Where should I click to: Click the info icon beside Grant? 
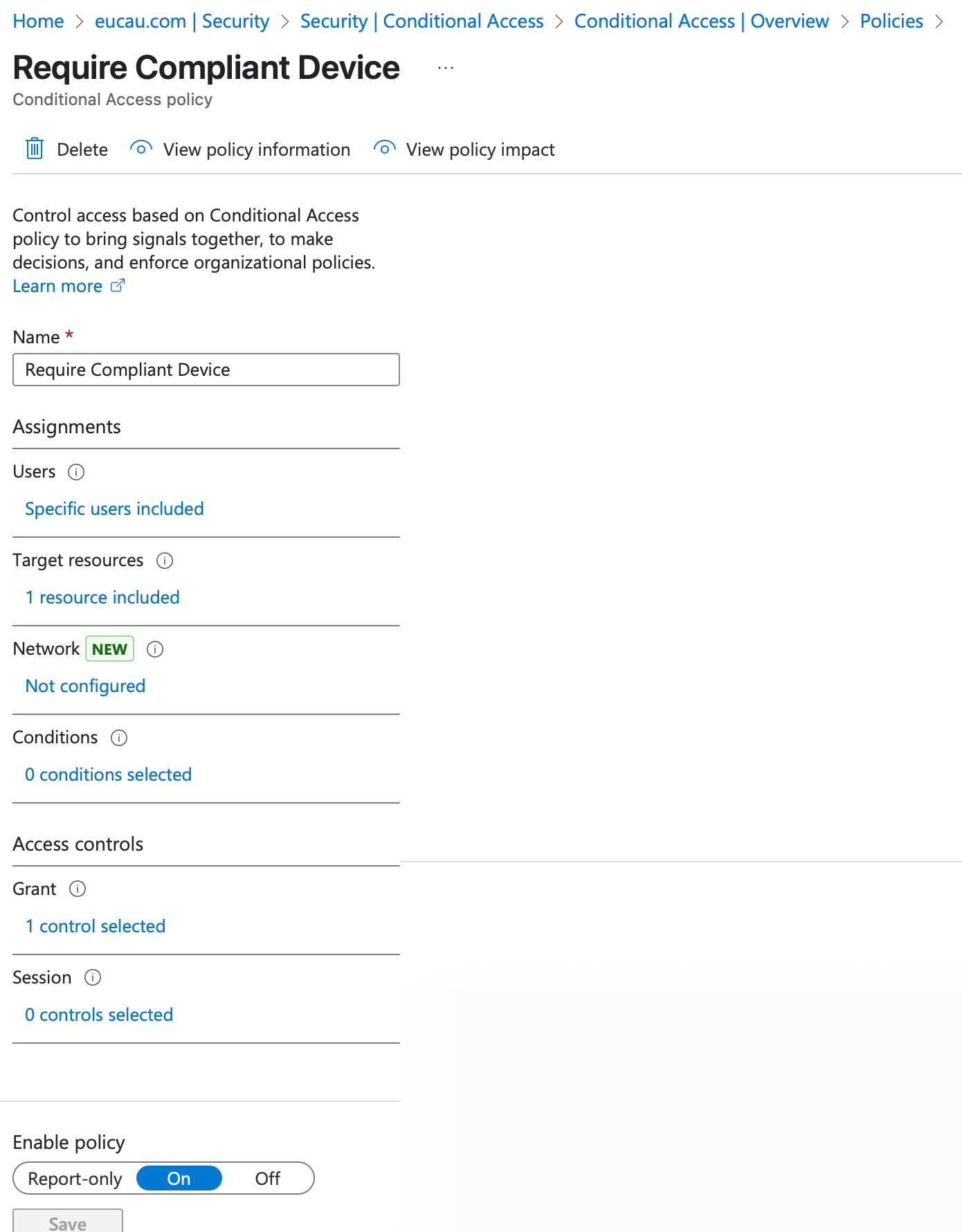pyautogui.click(x=78, y=889)
